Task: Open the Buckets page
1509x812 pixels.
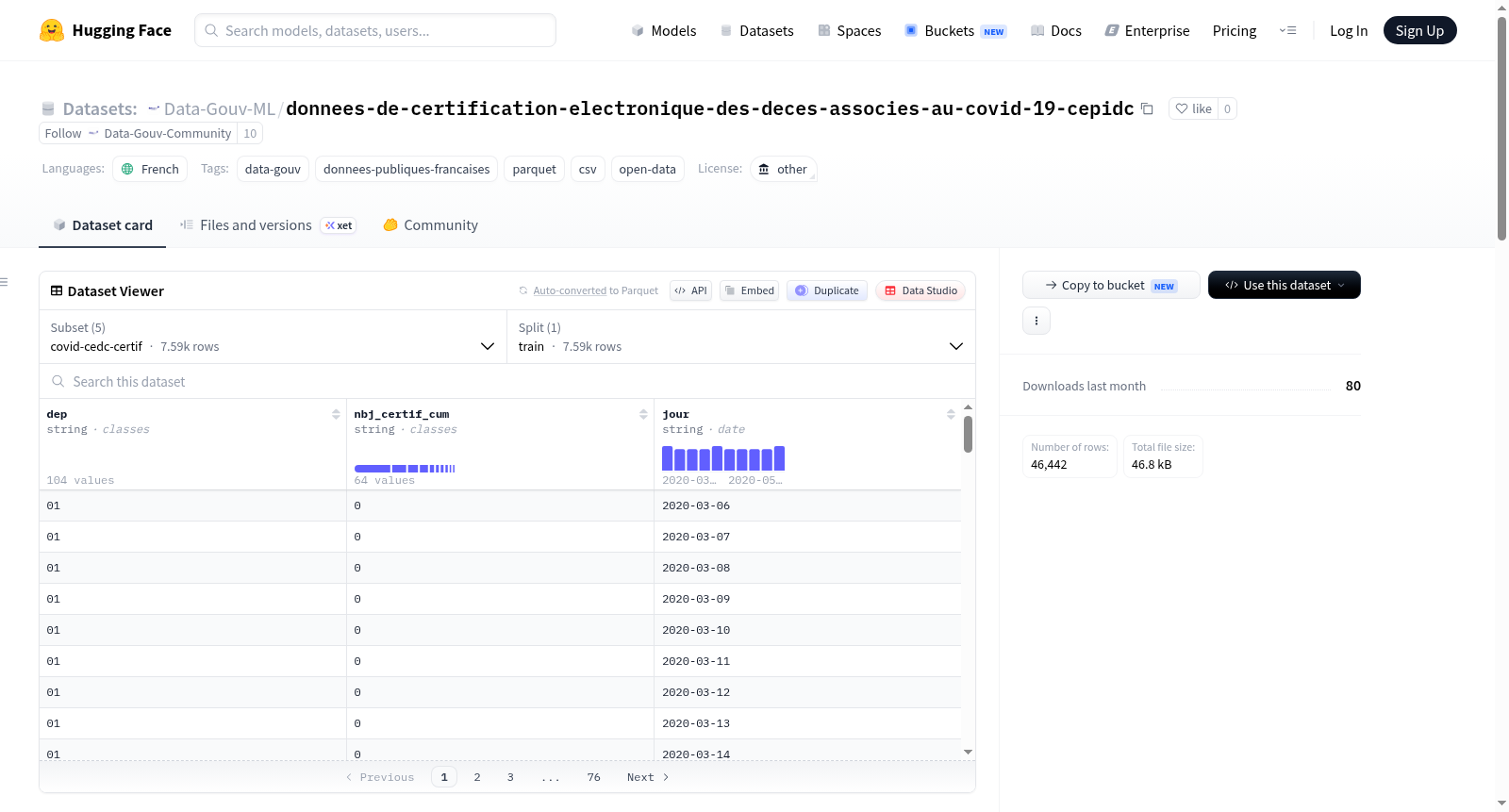Action: click(955, 30)
